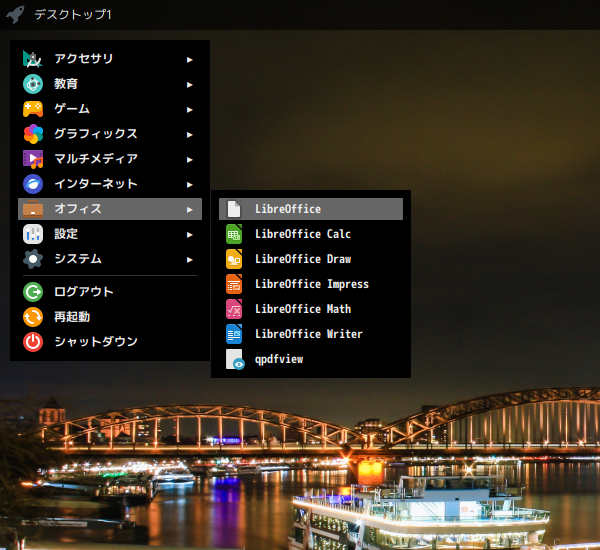600x550 pixels.
Task: Launch LibreOffice Impress
Action: pyautogui.click(x=311, y=284)
